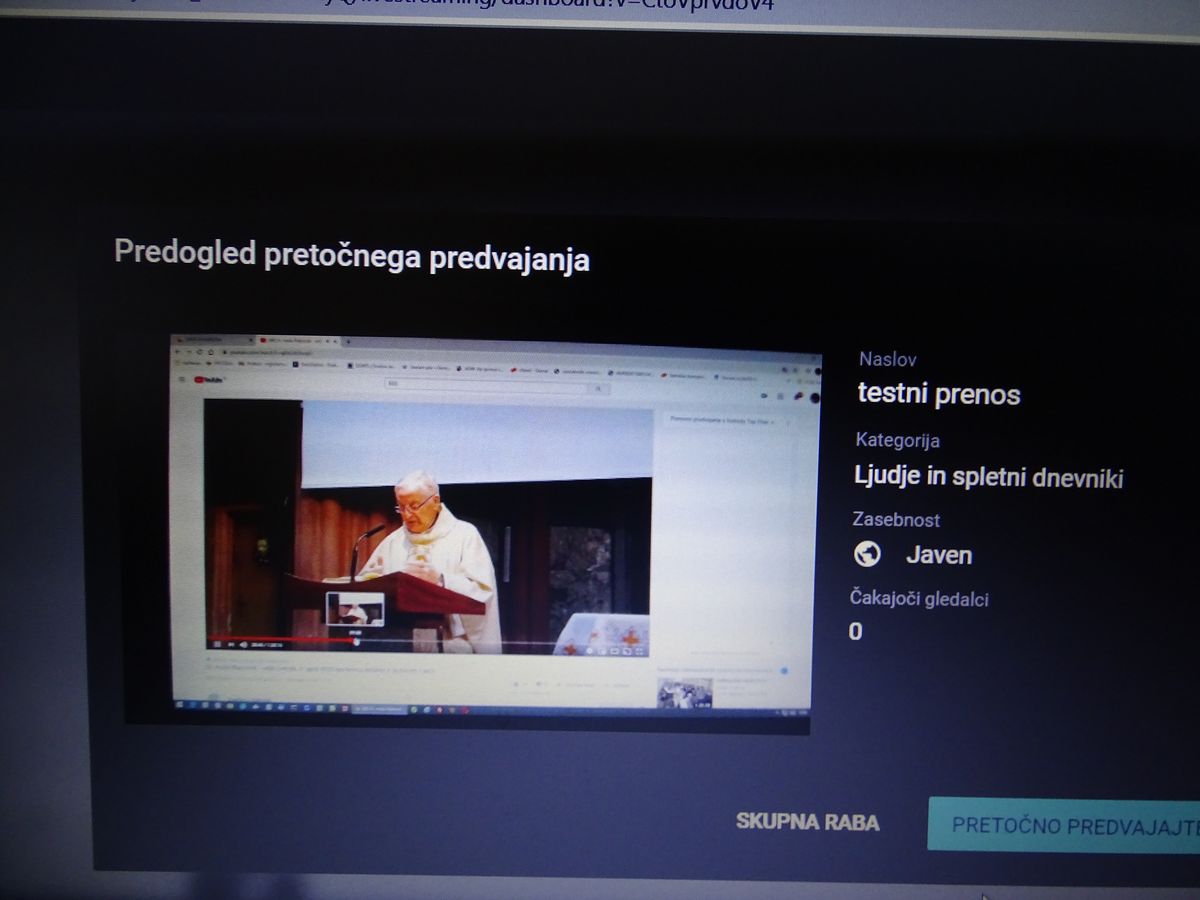
Task: Click the 'Javen' privacy setting text
Action: point(938,555)
